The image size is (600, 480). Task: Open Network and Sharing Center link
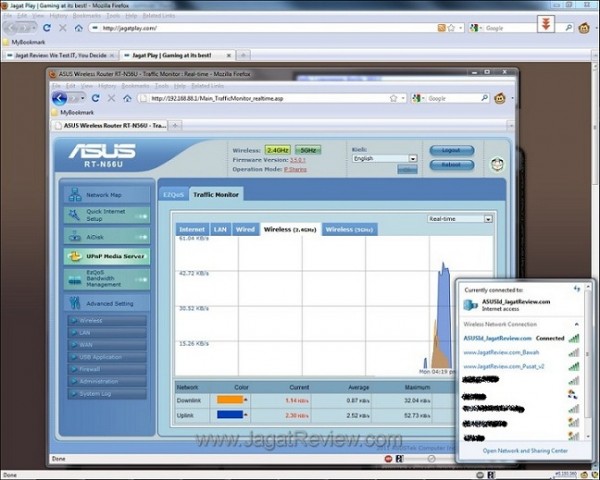[x=525, y=451]
